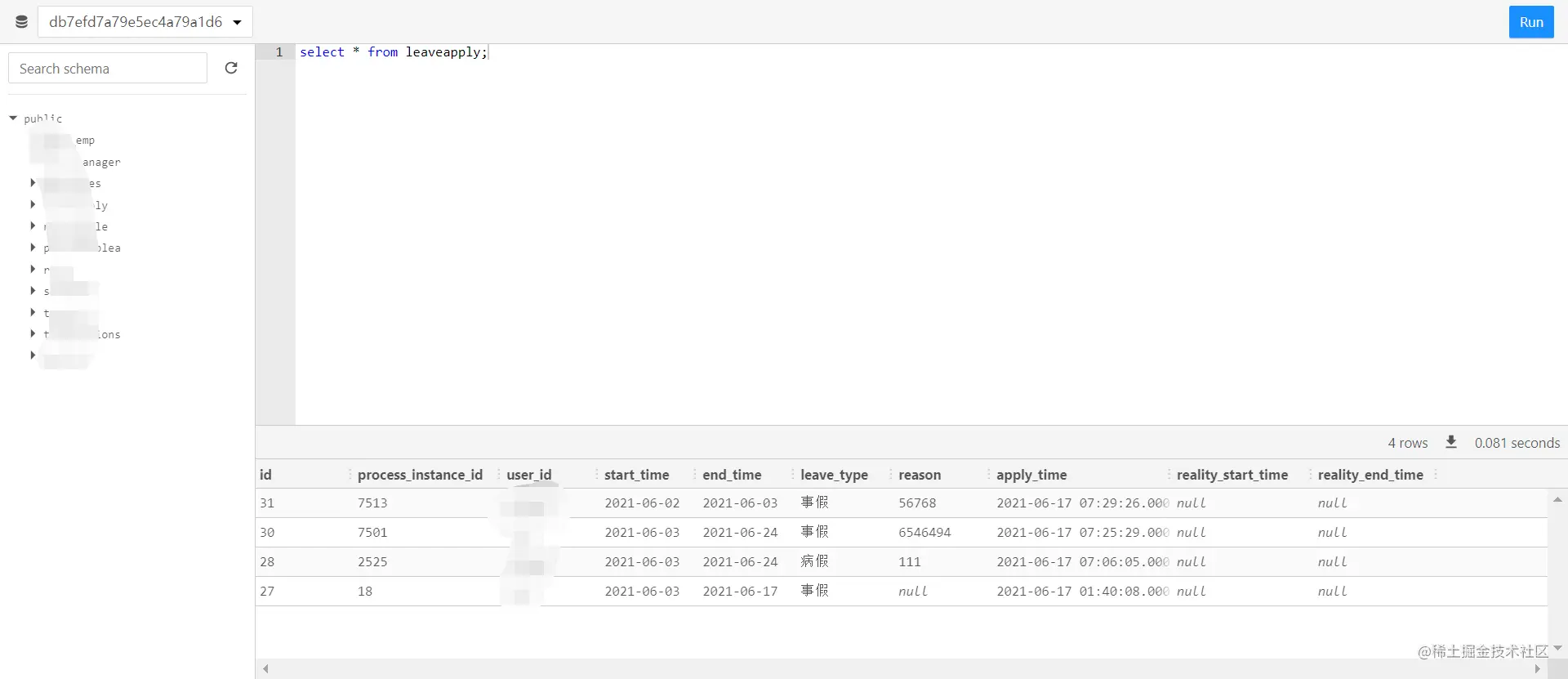Image resolution: width=1568 pixels, height=679 pixels.
Task: Select the leave_type column header
Action: (834, 475)
